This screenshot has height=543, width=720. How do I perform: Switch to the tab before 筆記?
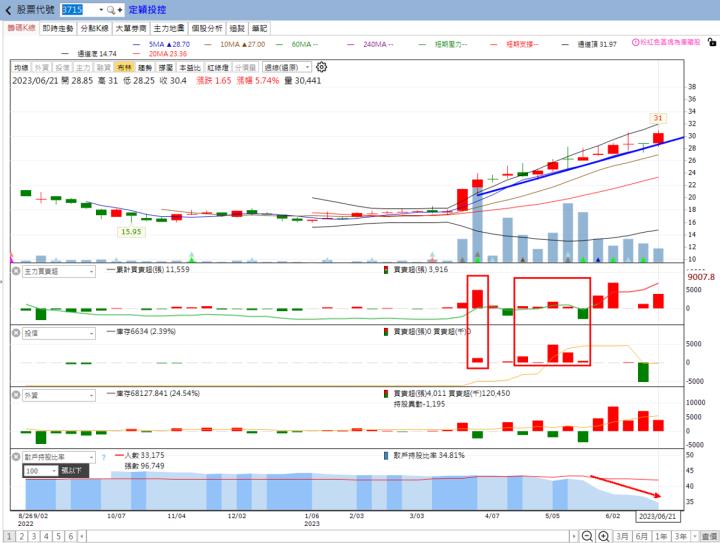click(237, 28)
